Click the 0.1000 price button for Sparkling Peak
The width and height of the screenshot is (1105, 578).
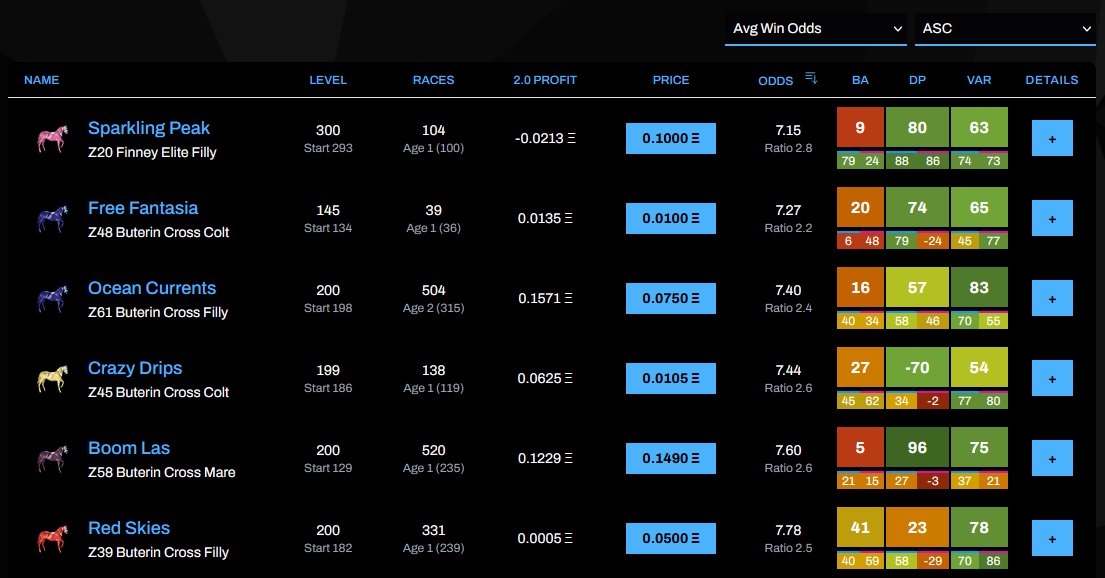pos(670,138)
